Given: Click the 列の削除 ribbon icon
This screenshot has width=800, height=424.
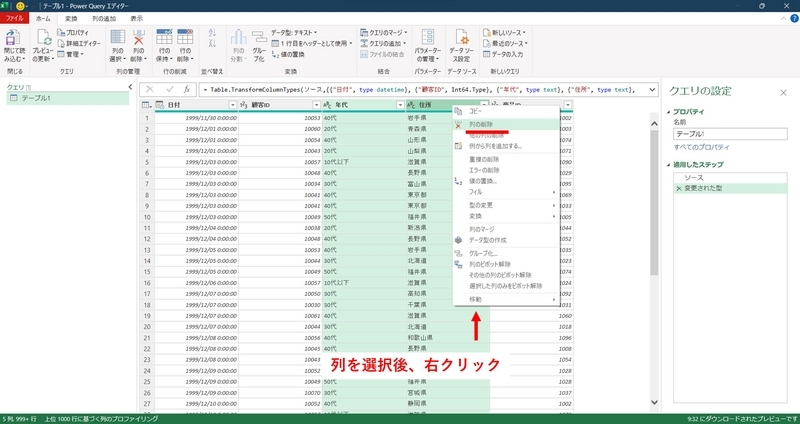Looking at the screenshot, I should pyautogui.click(x=138, y=37).
